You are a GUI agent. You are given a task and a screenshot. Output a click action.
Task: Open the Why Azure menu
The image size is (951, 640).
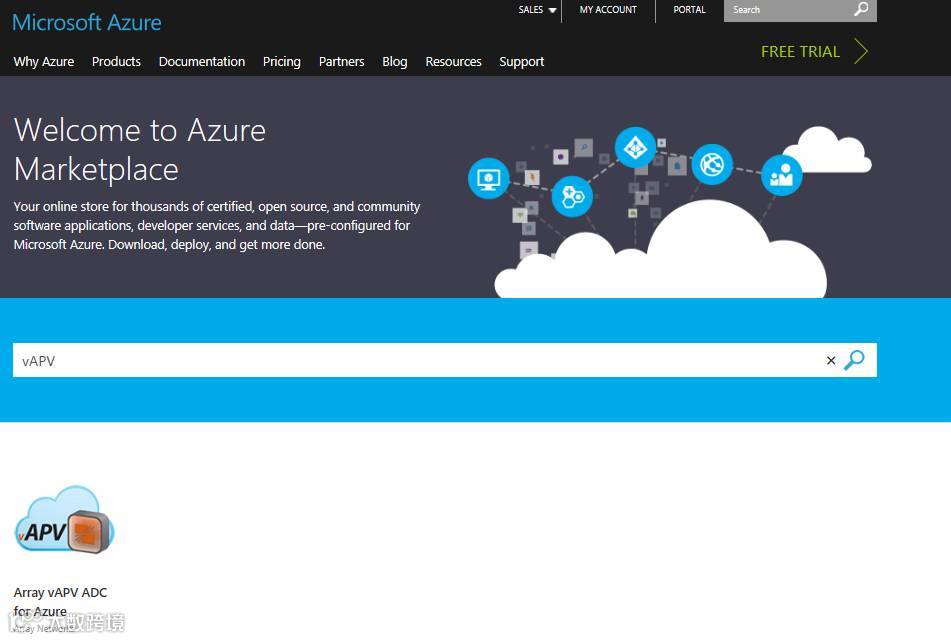click(44, 61)
